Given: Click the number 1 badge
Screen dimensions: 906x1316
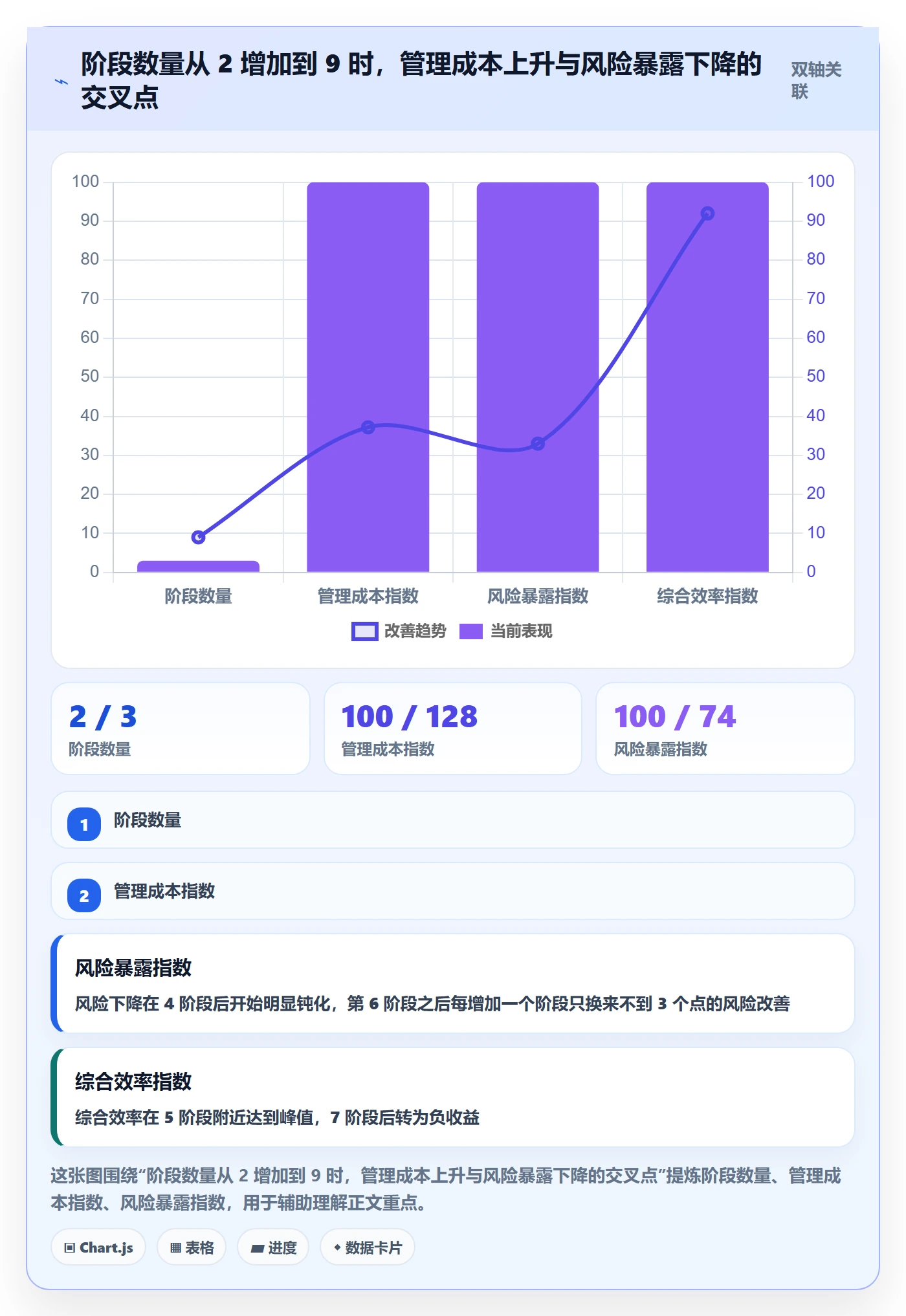Looking at the screenshot, I should 84,824.
